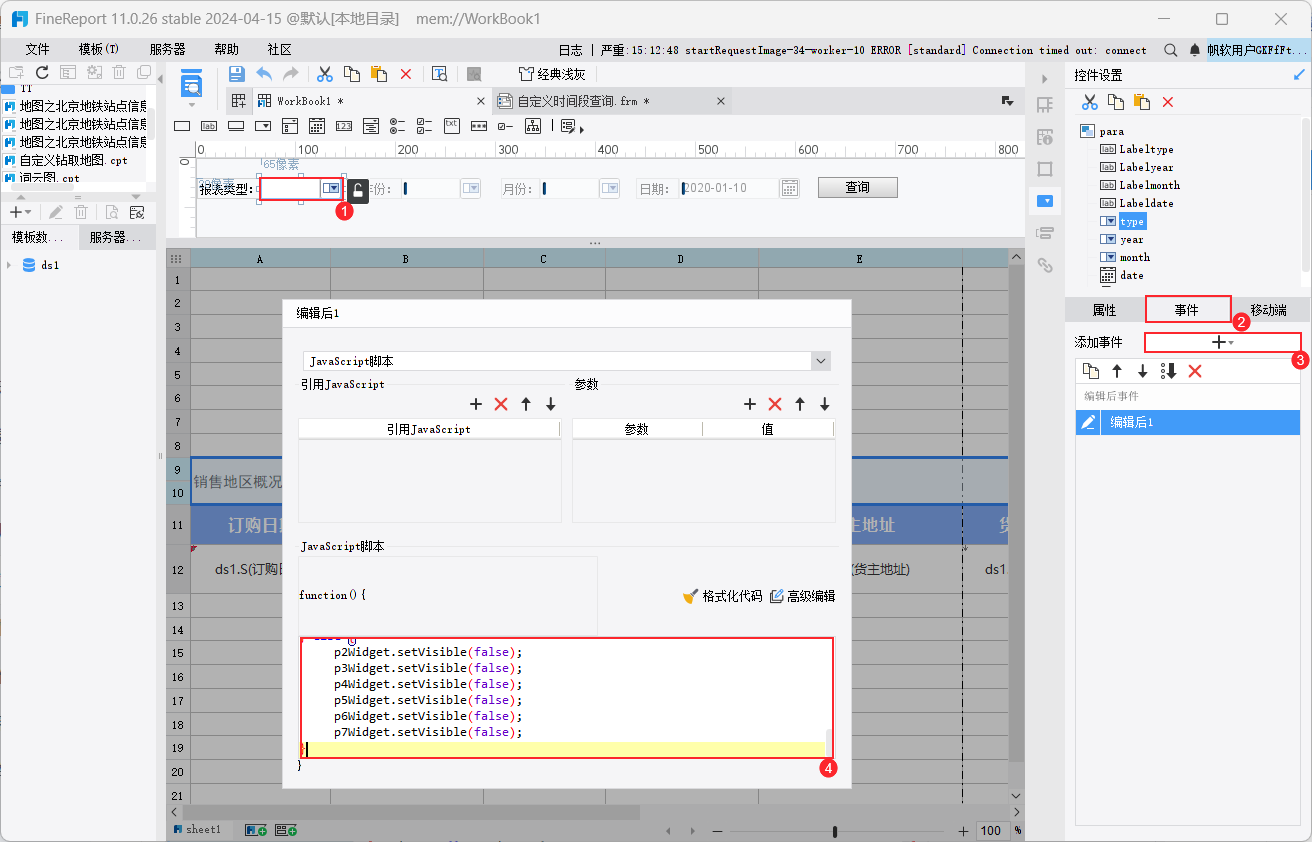Toggle the lock icon beside type widget

coord(357,190)
